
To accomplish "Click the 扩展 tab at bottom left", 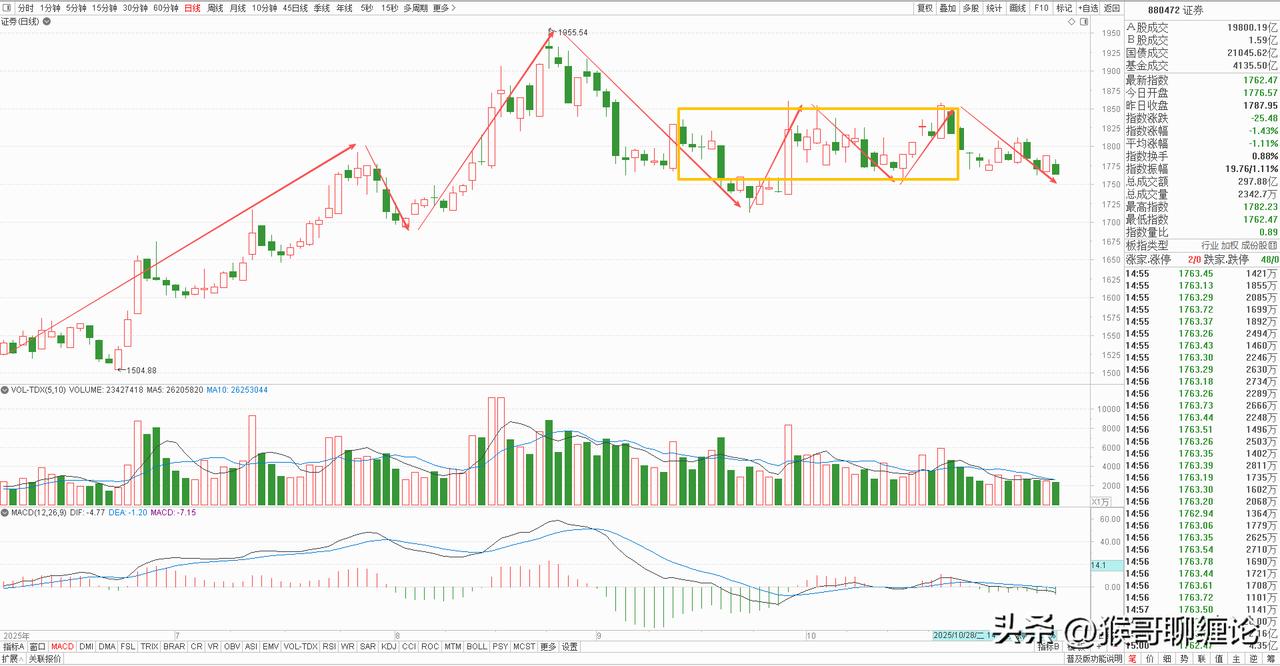I will [12, 659].
